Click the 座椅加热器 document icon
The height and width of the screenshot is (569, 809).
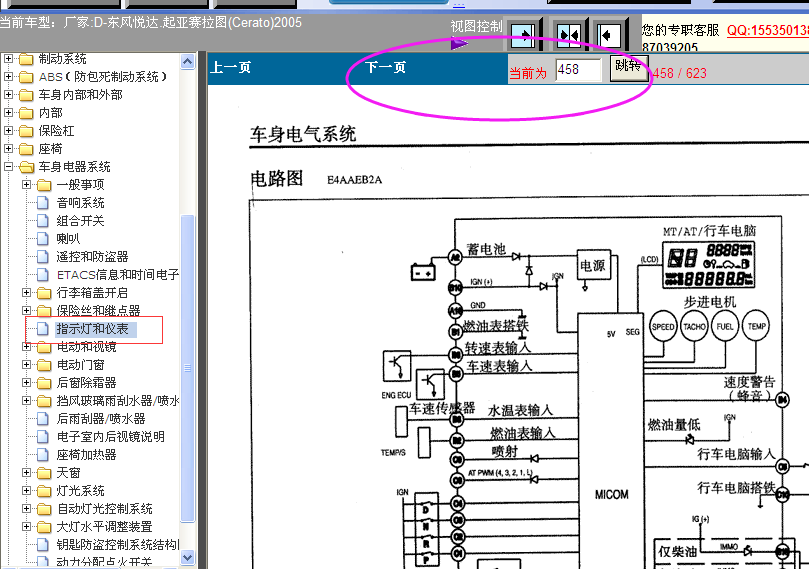tap(43, 455)
